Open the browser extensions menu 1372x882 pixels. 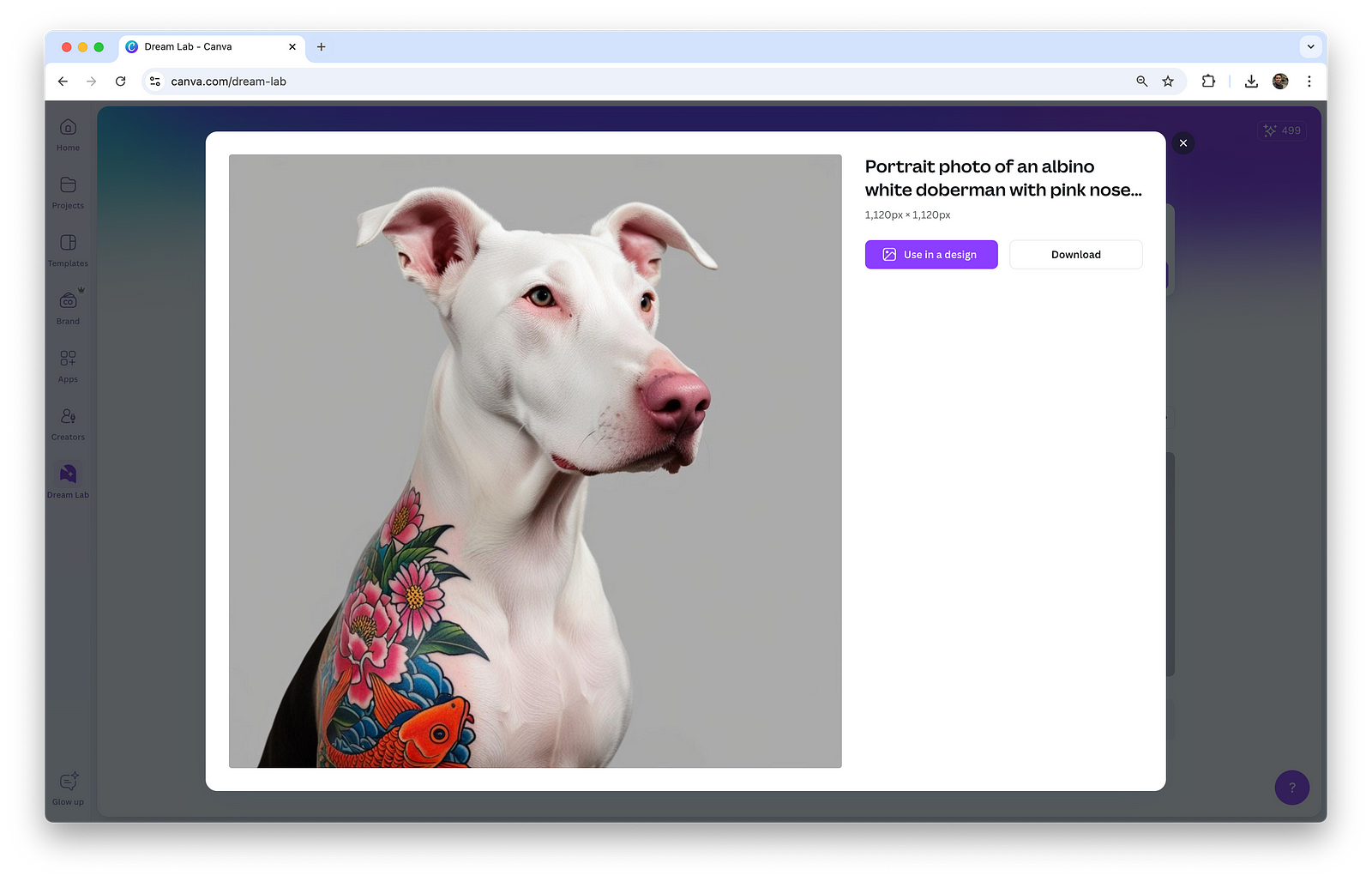point(1208,81)
